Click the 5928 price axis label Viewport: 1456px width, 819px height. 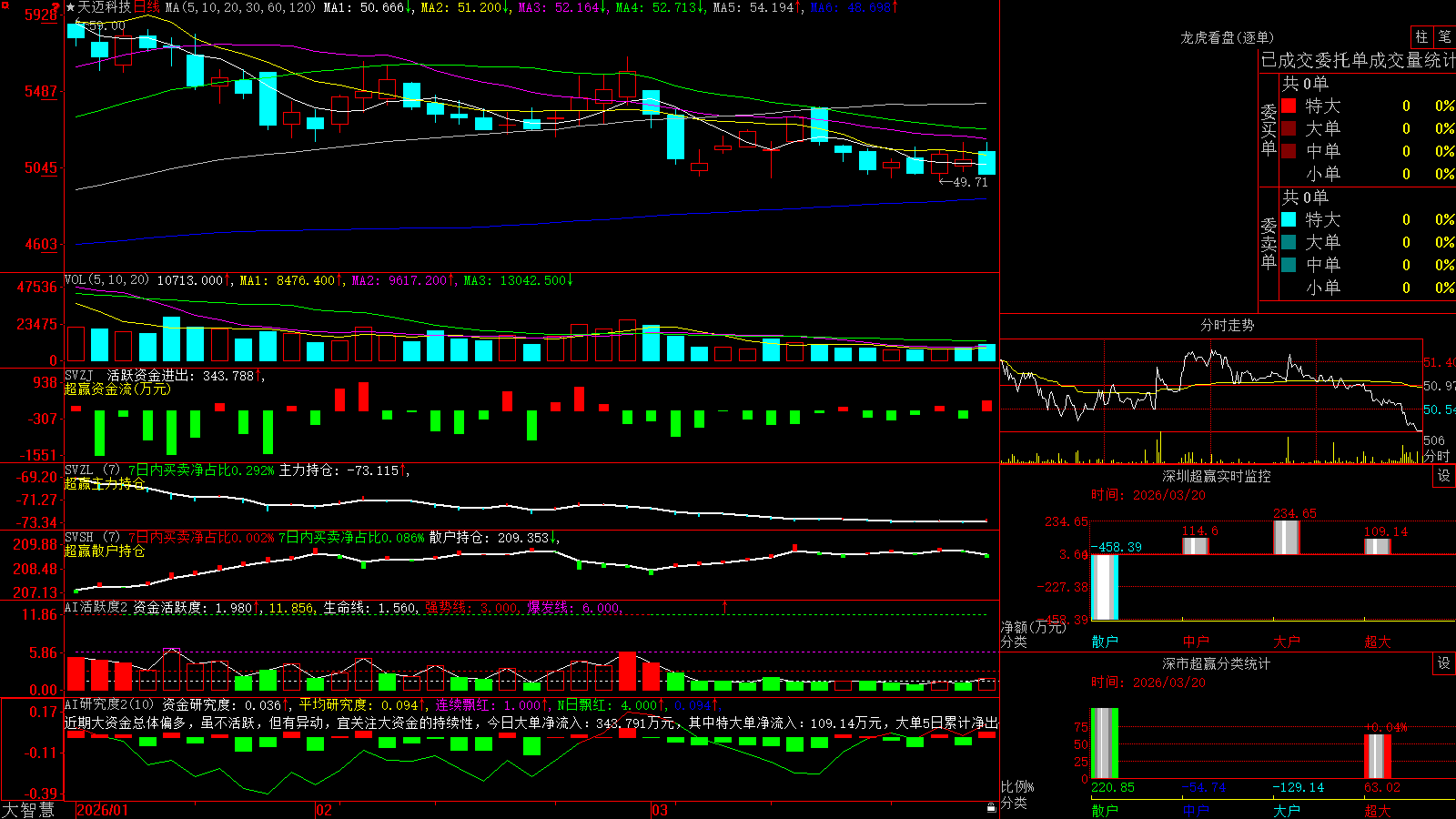[42, 15]
